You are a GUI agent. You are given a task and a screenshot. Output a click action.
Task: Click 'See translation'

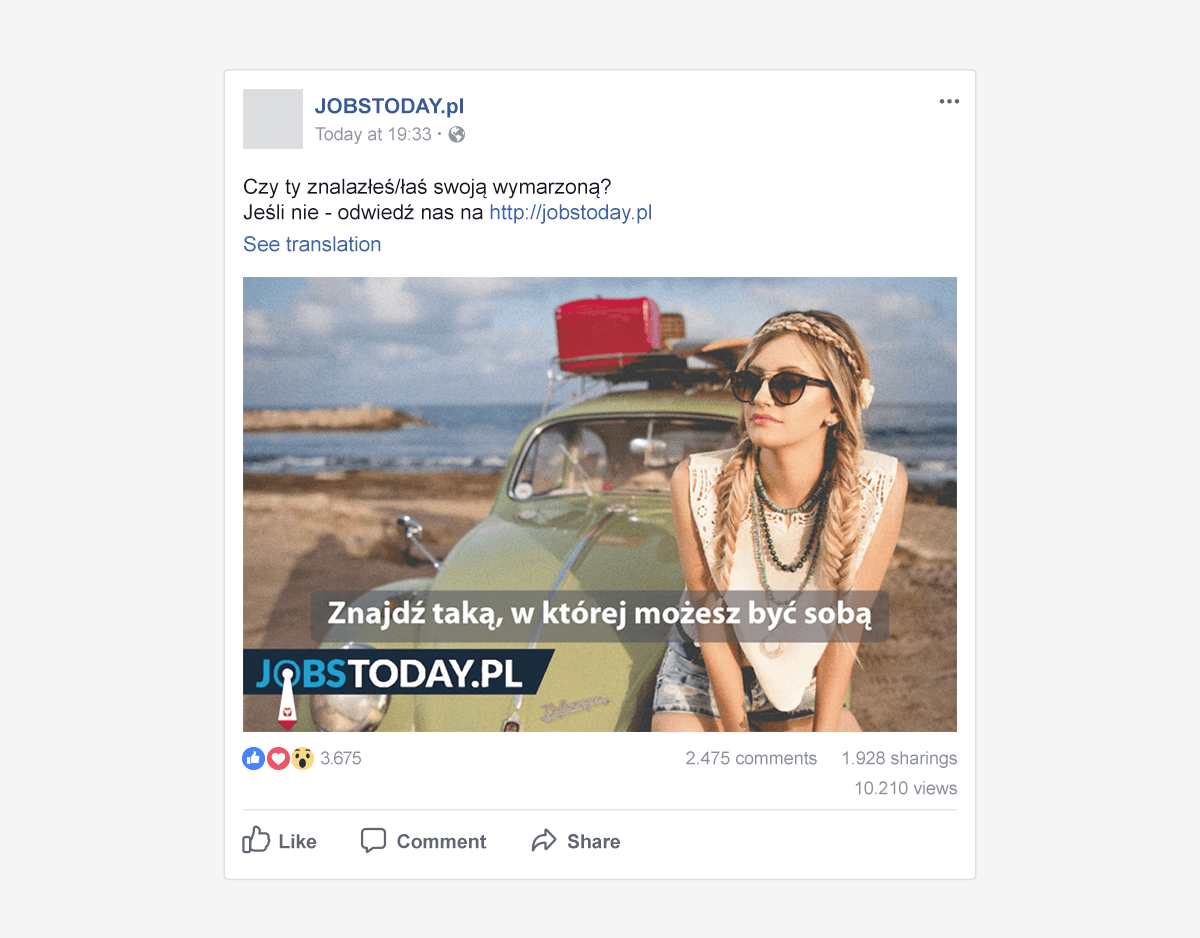pyautogui.click(x=312, y=244)
